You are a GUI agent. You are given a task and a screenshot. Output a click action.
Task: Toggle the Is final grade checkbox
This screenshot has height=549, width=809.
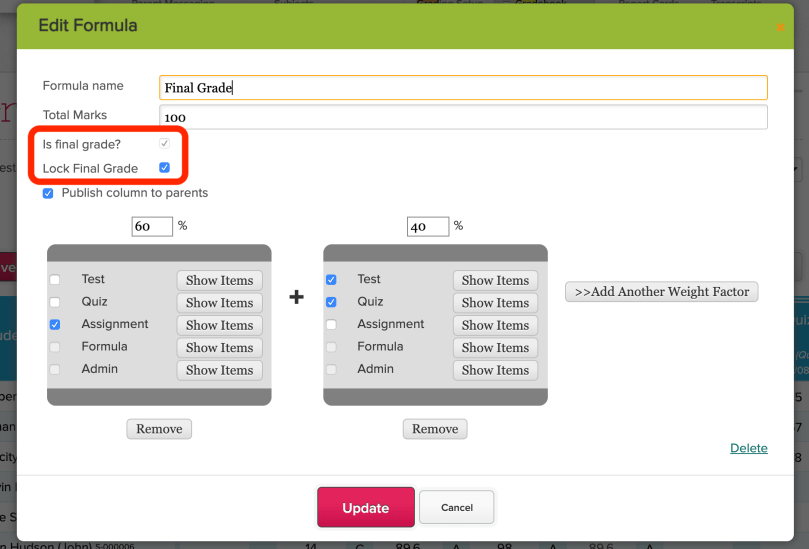(x=164, y=143)
